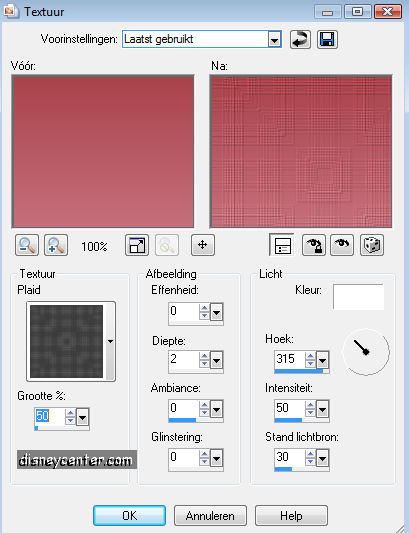Image resolution: width=409 pixels, height=533 pixels.
Task: Toggle the show/hide previews button
Action: click(x=282, y=245)
